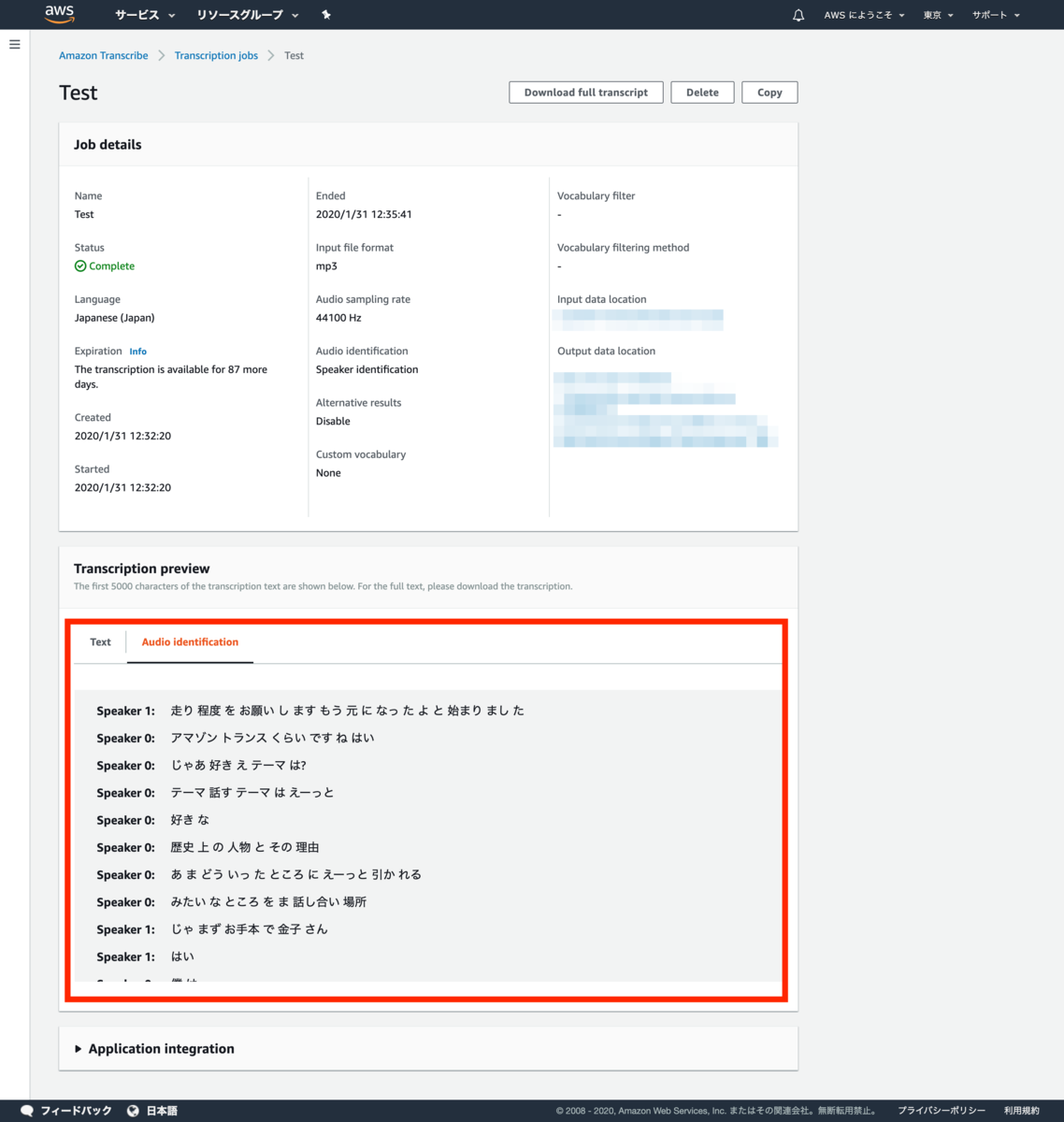Click the pin shortcut icon in top bar

325,15
